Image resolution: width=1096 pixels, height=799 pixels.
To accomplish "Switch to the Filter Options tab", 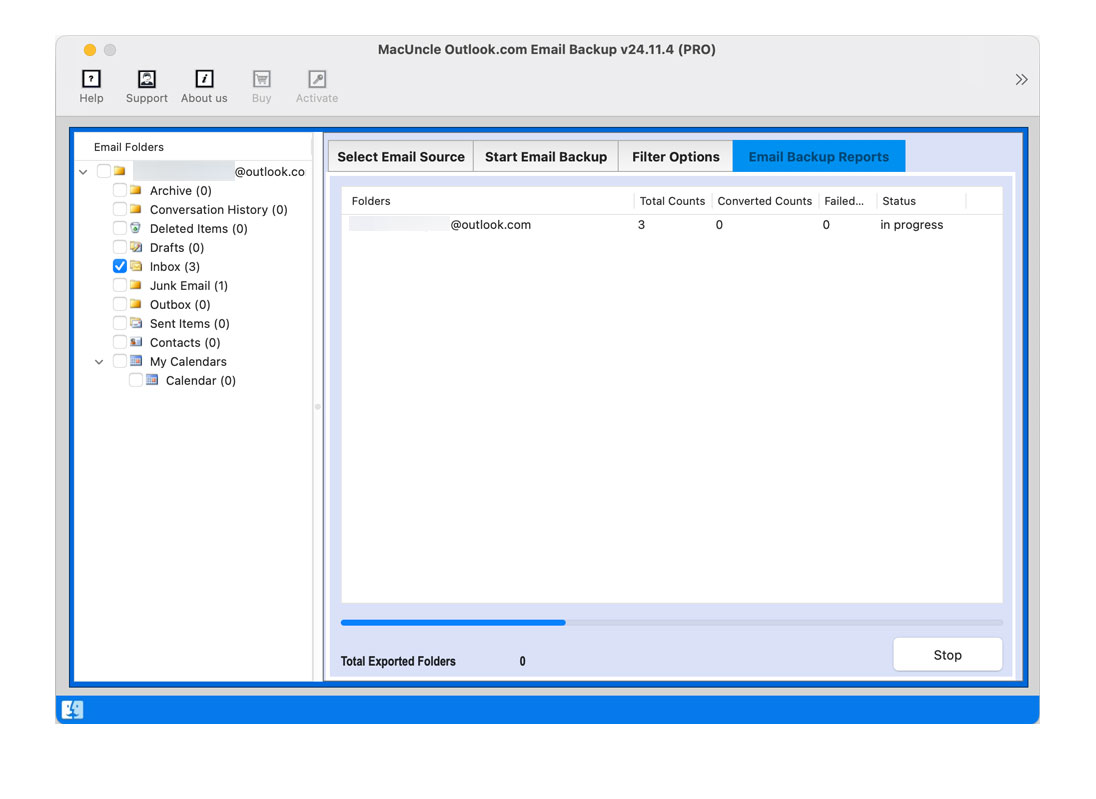I will pyautogui.click(x=675, y=156).
